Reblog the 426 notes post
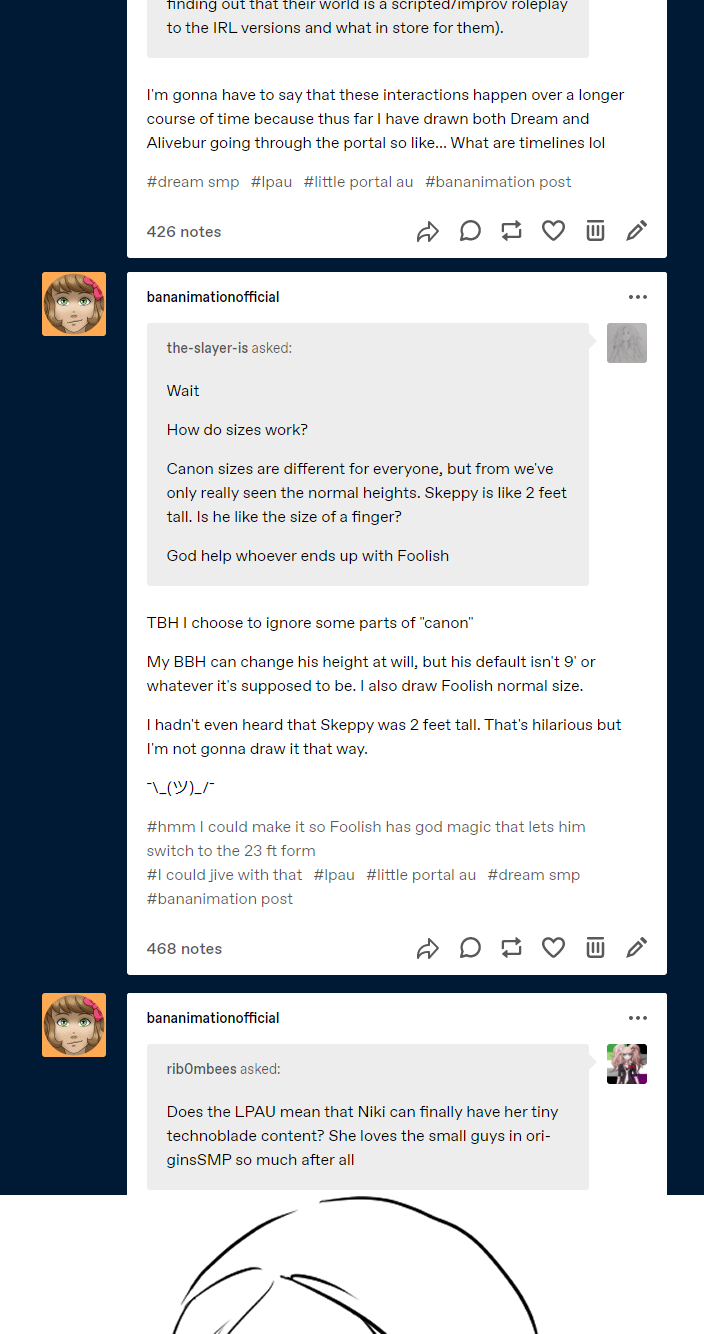 (x=511, y=231)
